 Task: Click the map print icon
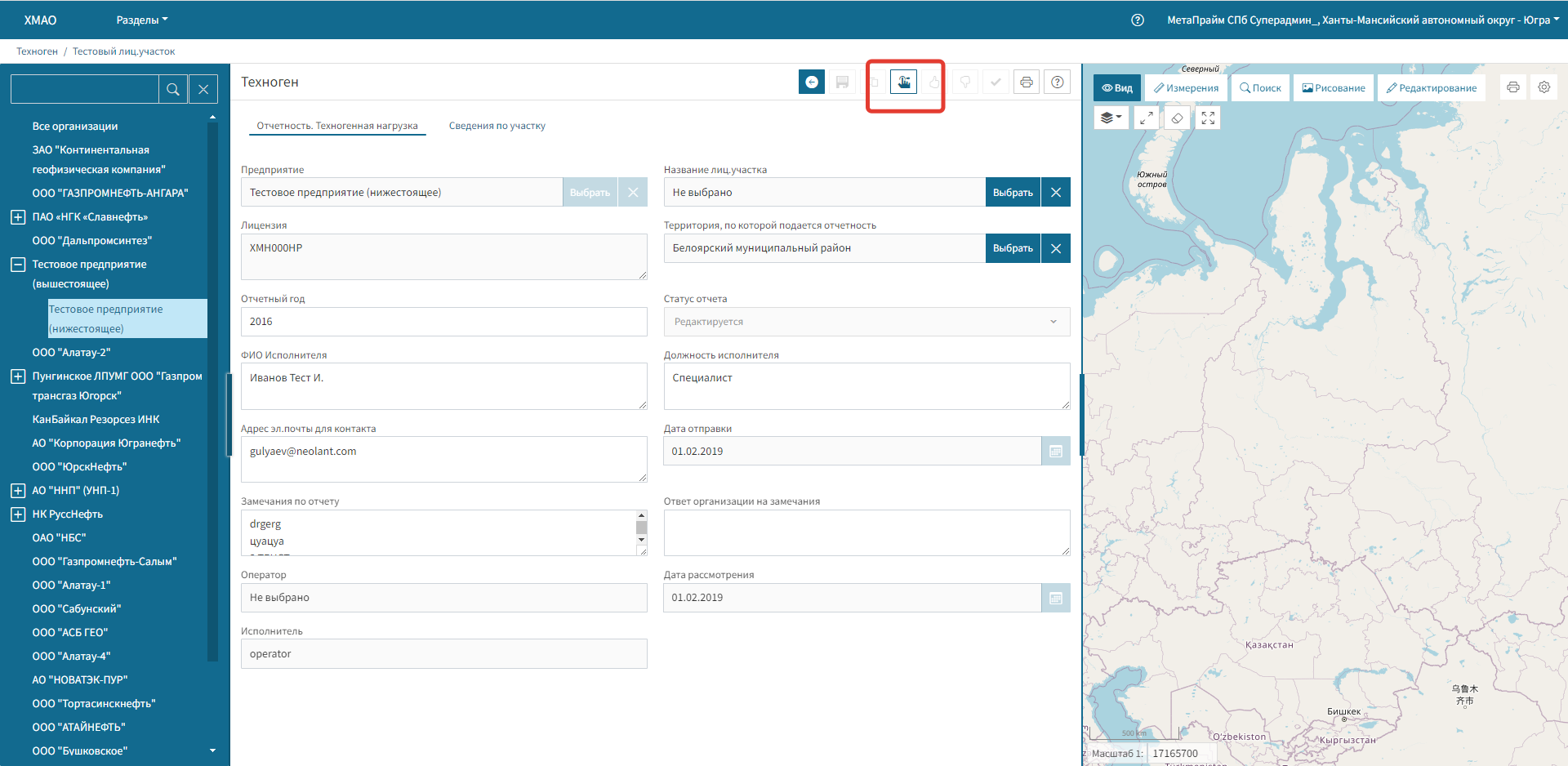tap(1512, 87)
